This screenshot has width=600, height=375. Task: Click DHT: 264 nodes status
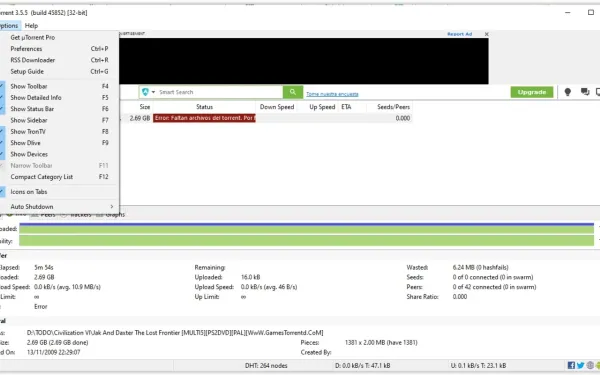[x=266, y=365]
